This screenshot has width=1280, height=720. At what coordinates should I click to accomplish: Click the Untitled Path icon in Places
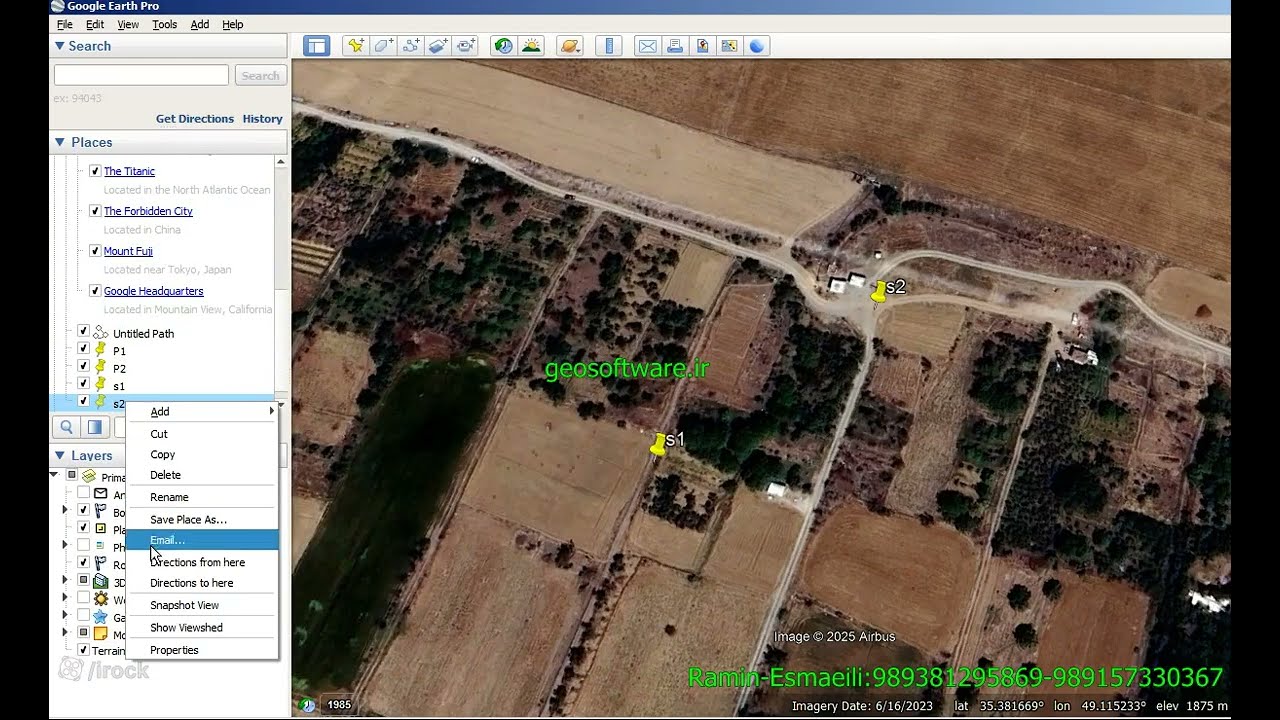(101, 333)
